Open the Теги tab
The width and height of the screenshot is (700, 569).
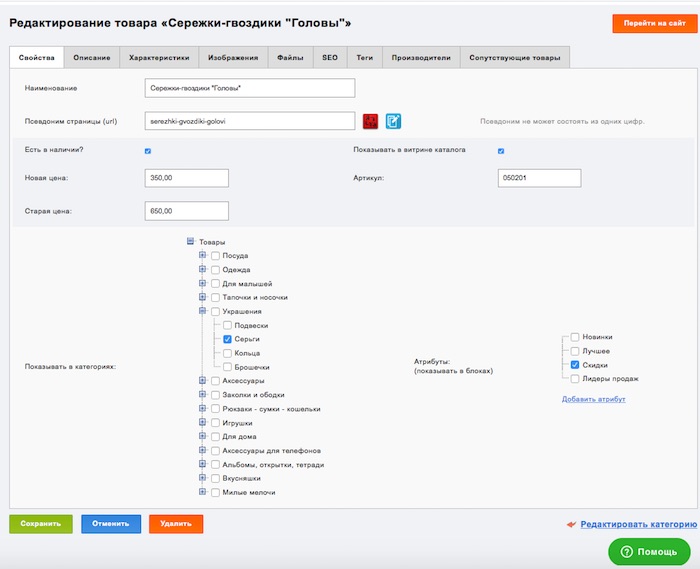[x=364, y=58]
